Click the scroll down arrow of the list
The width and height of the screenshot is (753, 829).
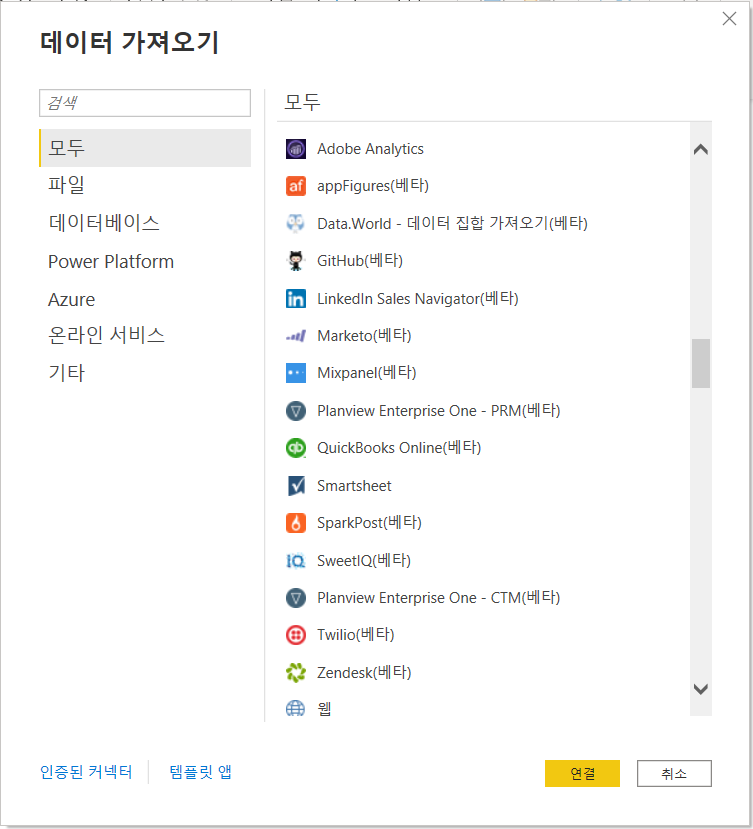pyautogui.click(x=701, y=689)
